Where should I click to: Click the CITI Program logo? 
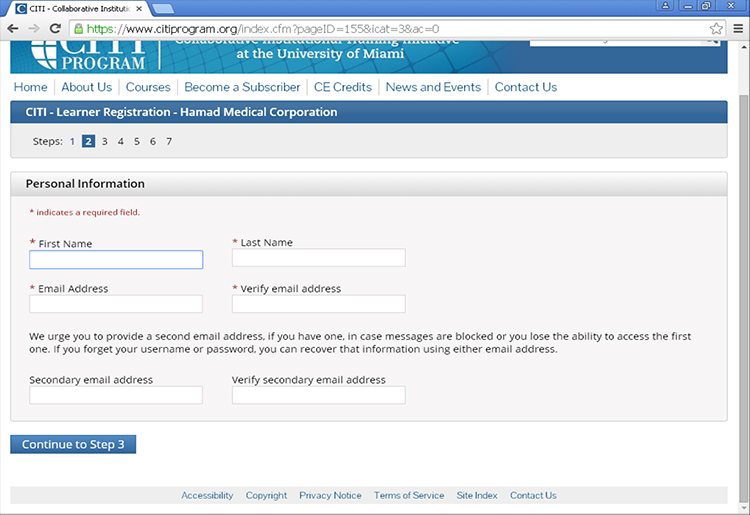pos(89,55)
